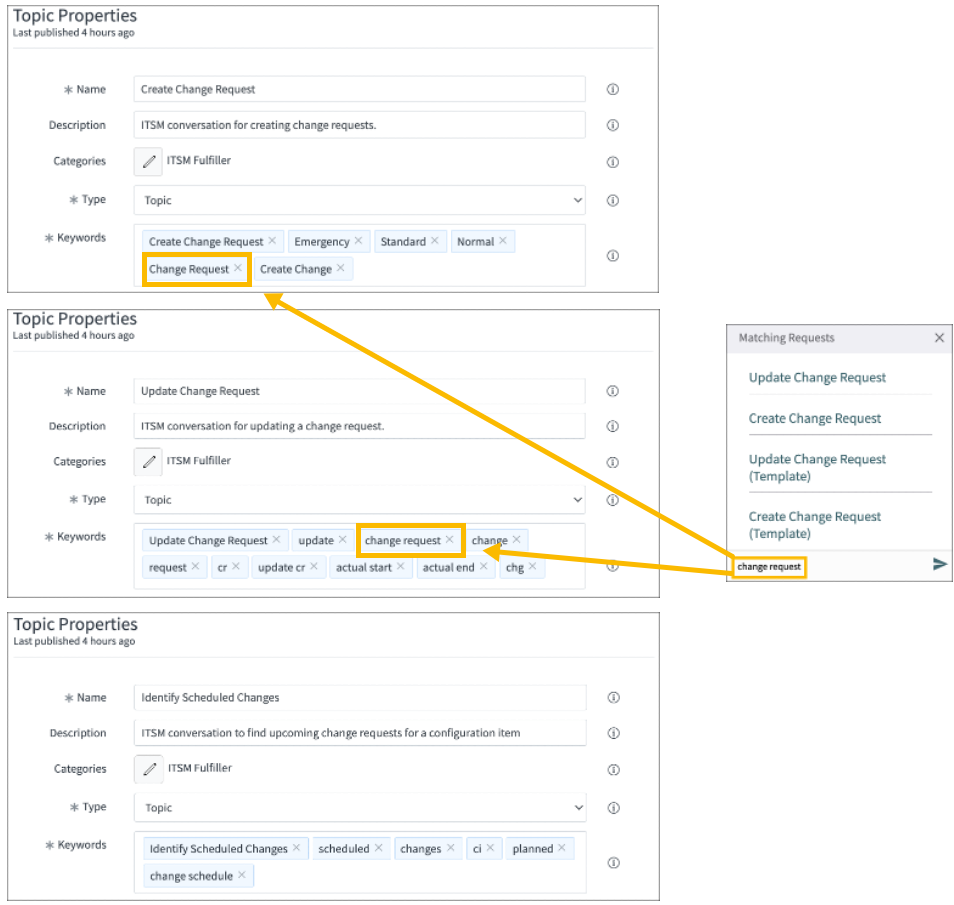Click the "change request" search input
The width and height of the screenshot is (954, 905).
tap(768, 566)
